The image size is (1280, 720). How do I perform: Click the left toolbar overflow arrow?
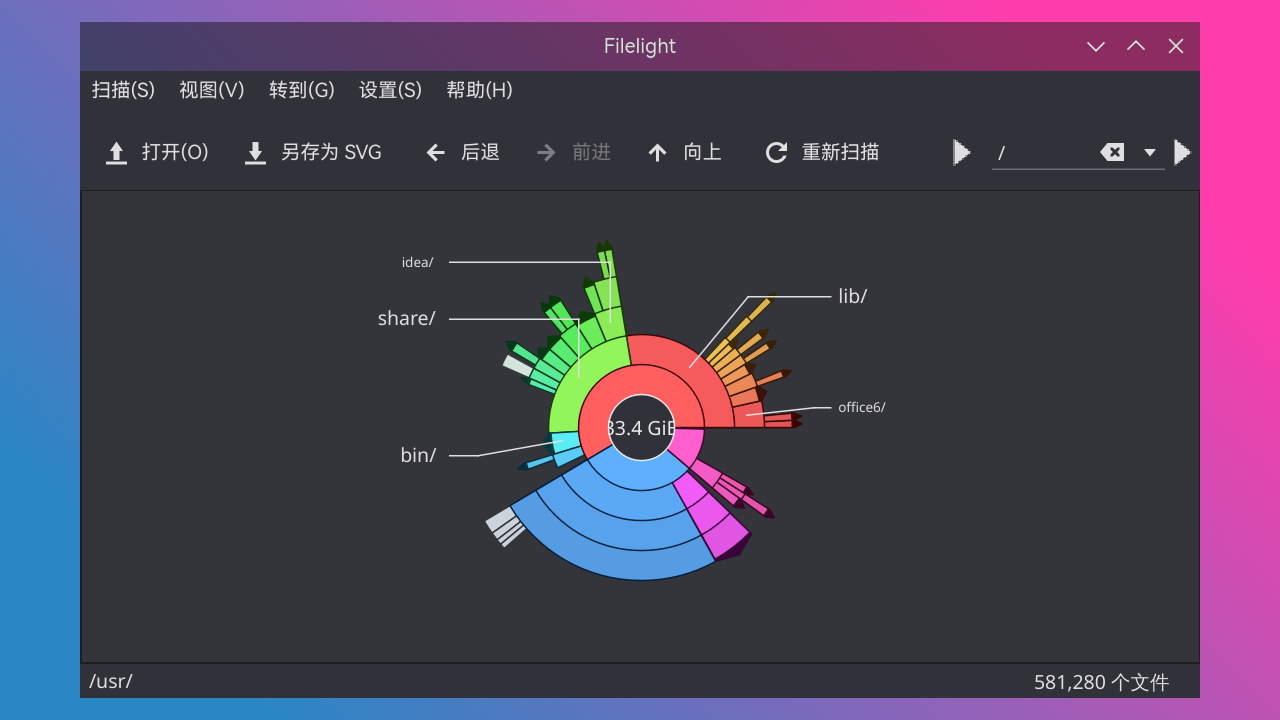(961, 152)
